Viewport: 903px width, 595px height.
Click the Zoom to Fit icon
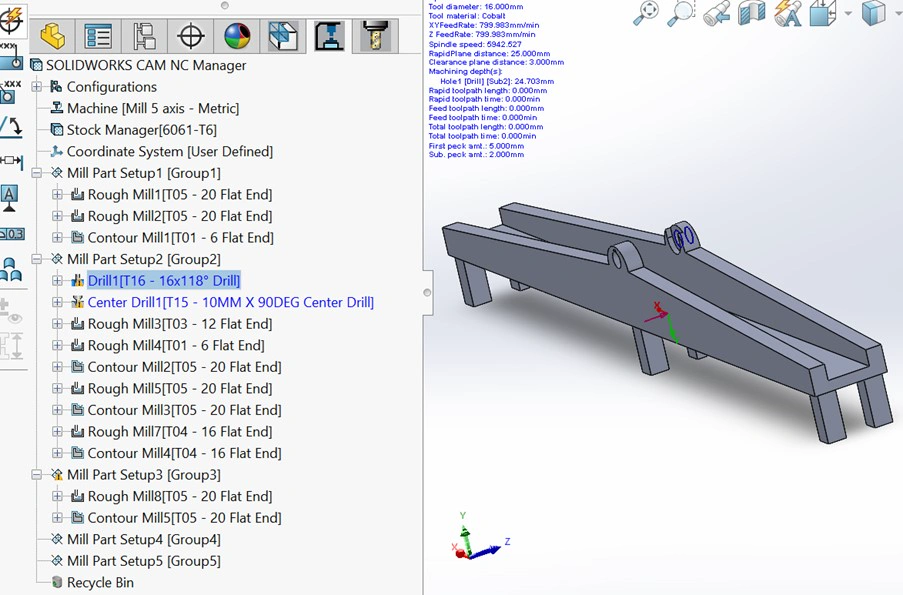(x=646, y=13)
